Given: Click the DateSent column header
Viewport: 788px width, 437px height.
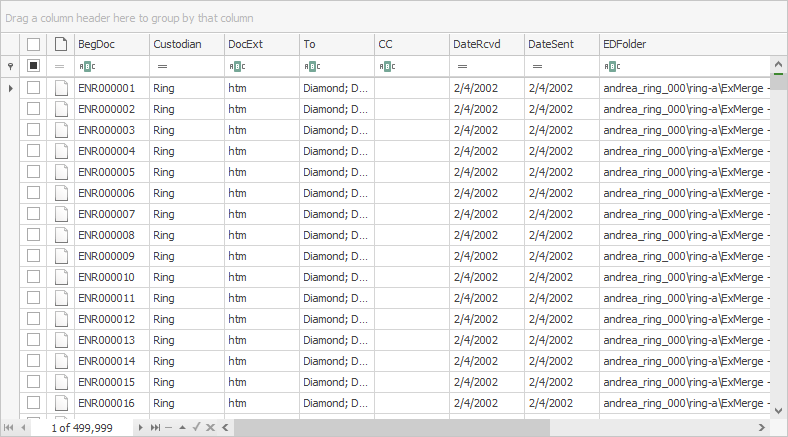Looking at the screenshot, I should point(561,44).
